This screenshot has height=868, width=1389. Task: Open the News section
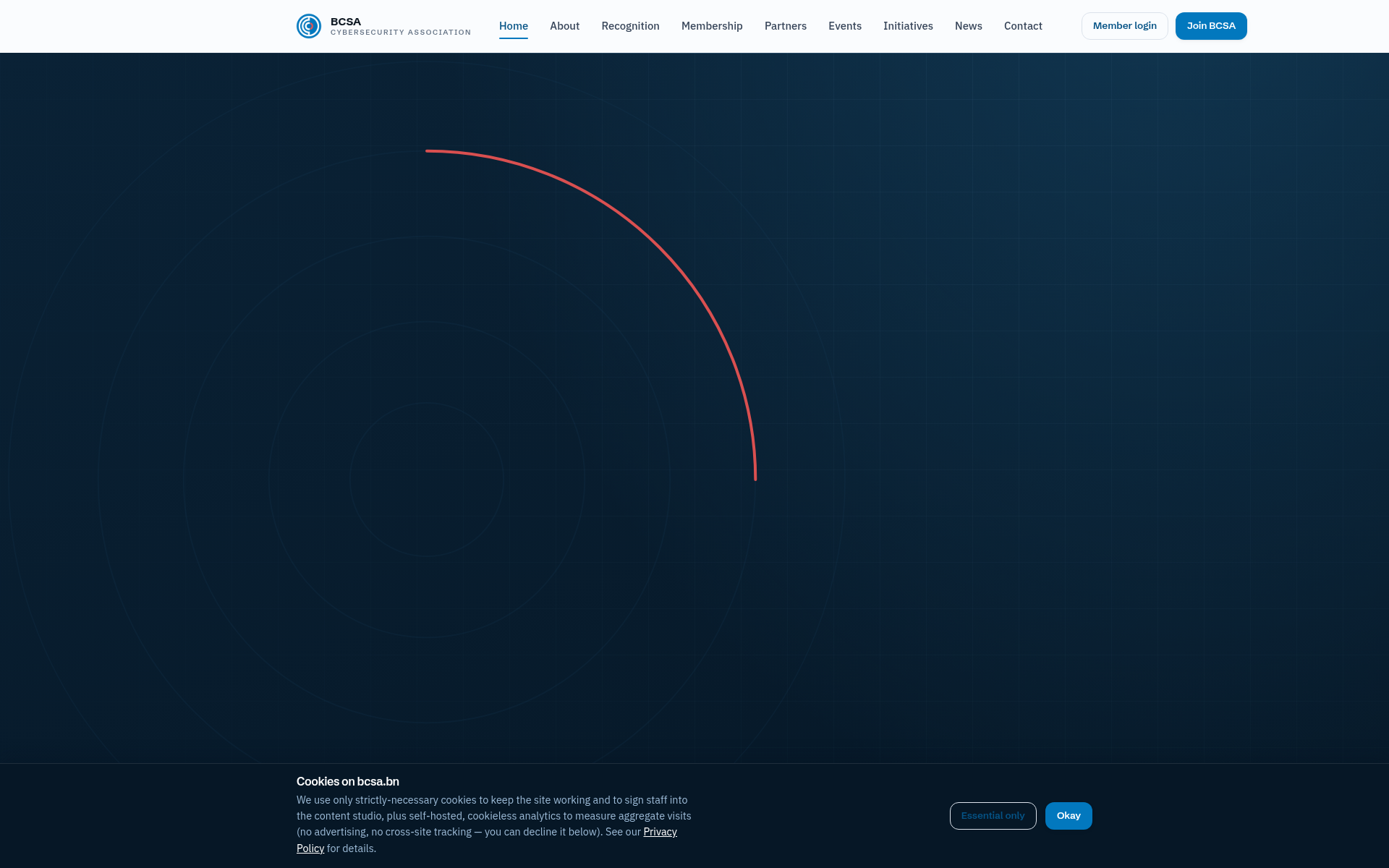tap(969, 26)
